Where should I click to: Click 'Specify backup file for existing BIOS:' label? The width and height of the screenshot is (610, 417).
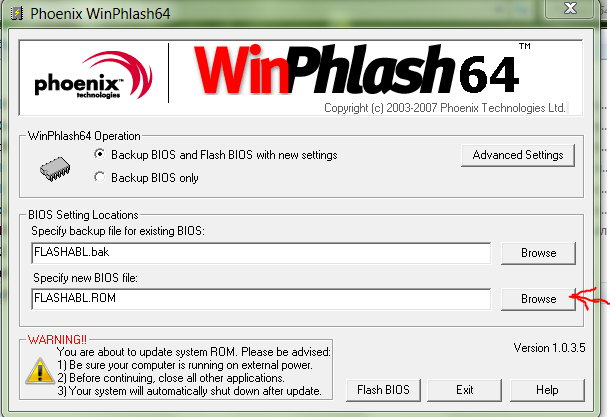click(118, 231)
